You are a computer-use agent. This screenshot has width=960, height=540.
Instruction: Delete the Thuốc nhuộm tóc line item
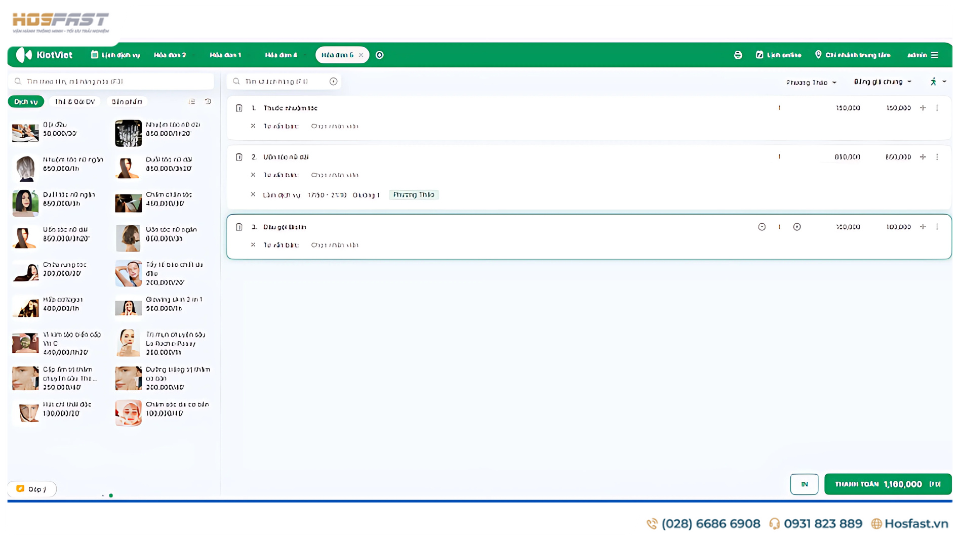tap(239, 108)
